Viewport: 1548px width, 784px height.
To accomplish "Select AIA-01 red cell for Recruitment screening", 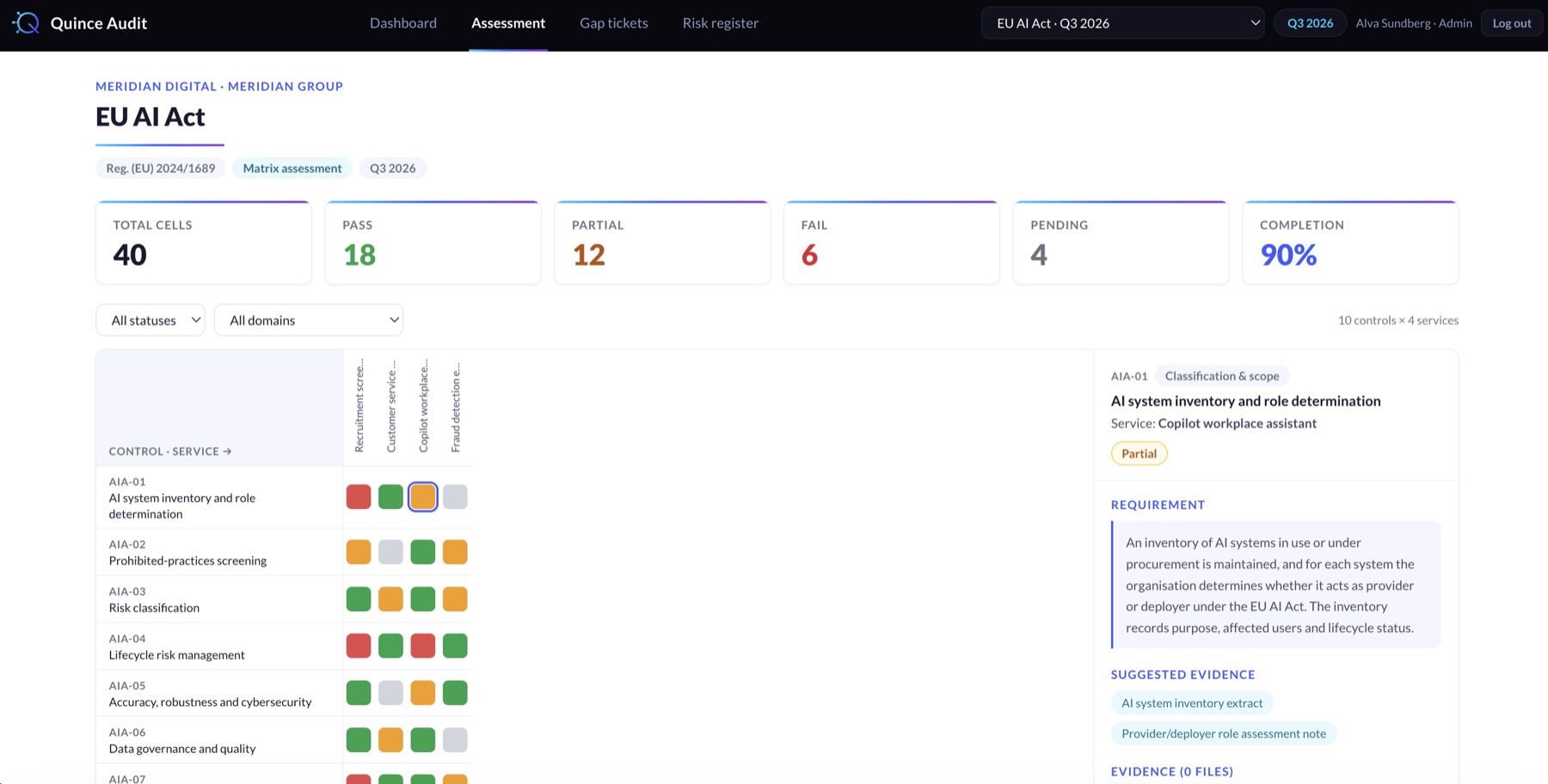I will coord(359,497).
